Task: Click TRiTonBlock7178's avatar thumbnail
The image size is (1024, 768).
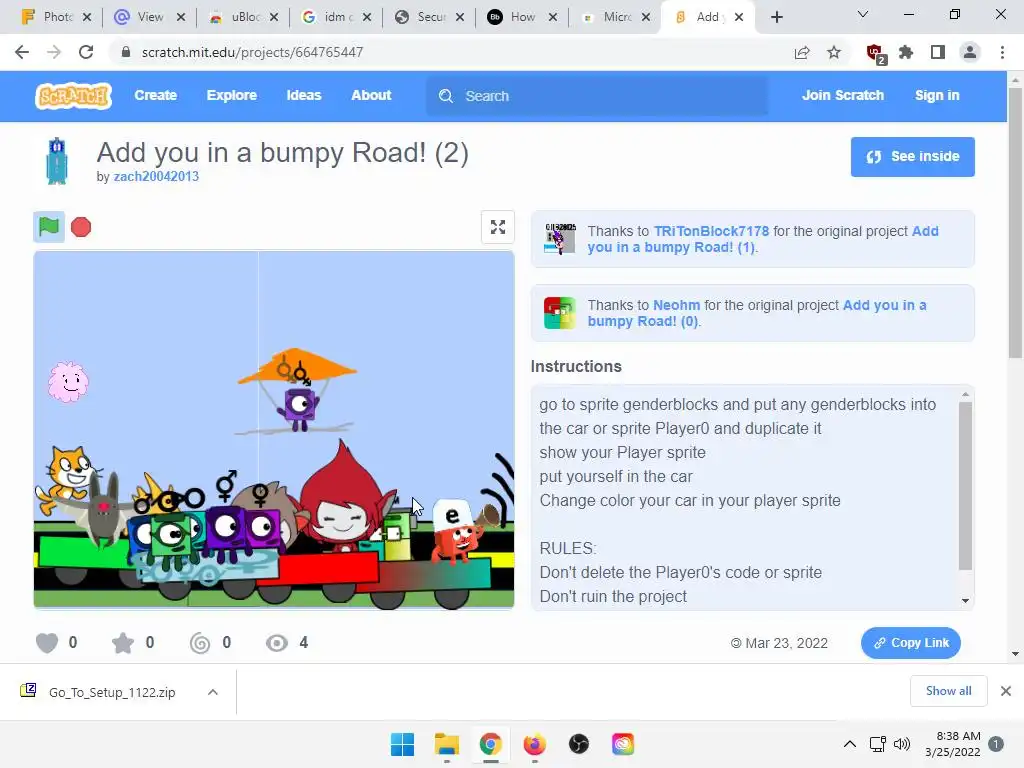Action: click(560, 239)
